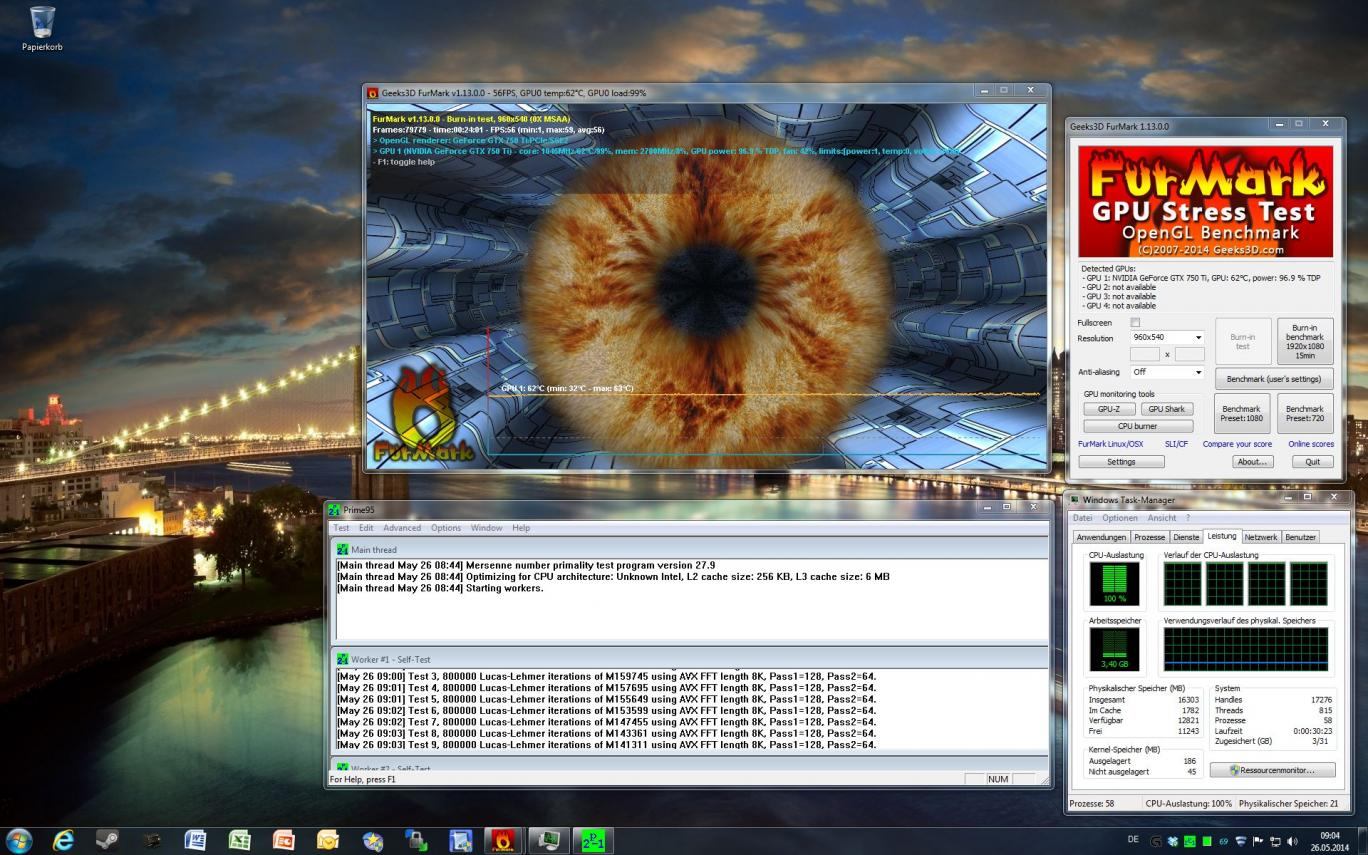Switch to the Prozesse tab

[x=1149, y=537]
